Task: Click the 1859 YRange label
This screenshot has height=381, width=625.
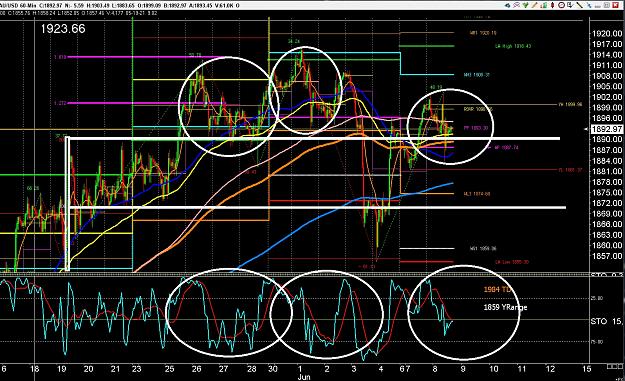Action: (x=505, y=307)
